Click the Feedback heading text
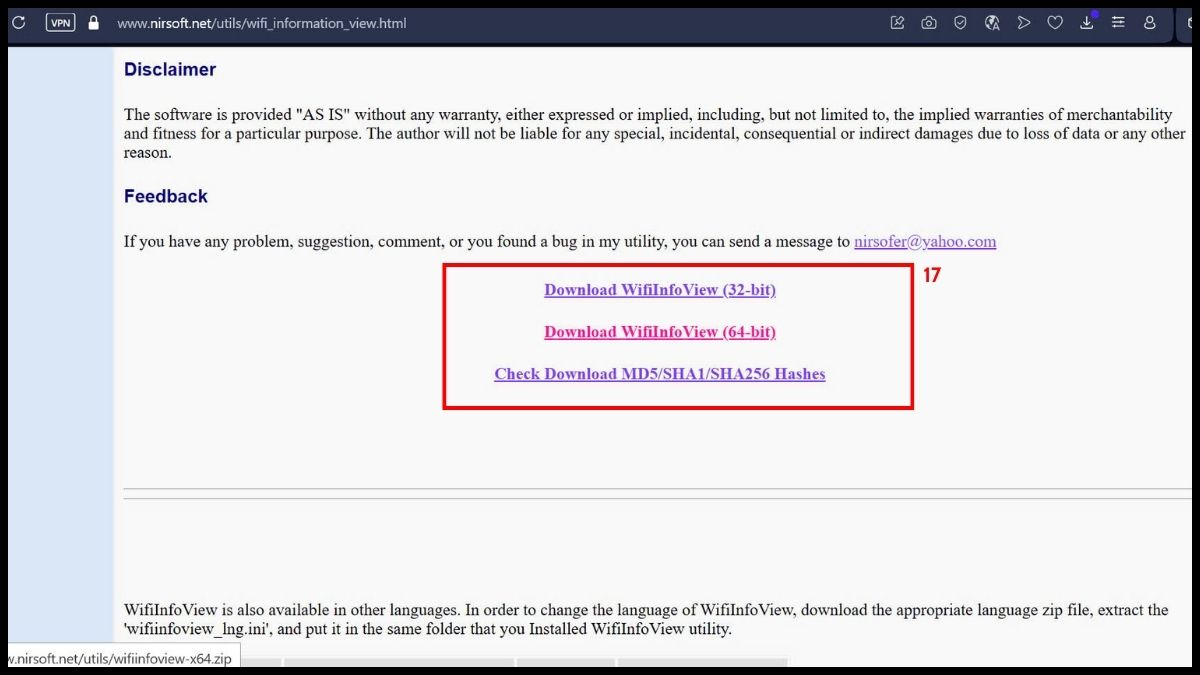The image size is (1200, 675). click(x=166, y=197)
